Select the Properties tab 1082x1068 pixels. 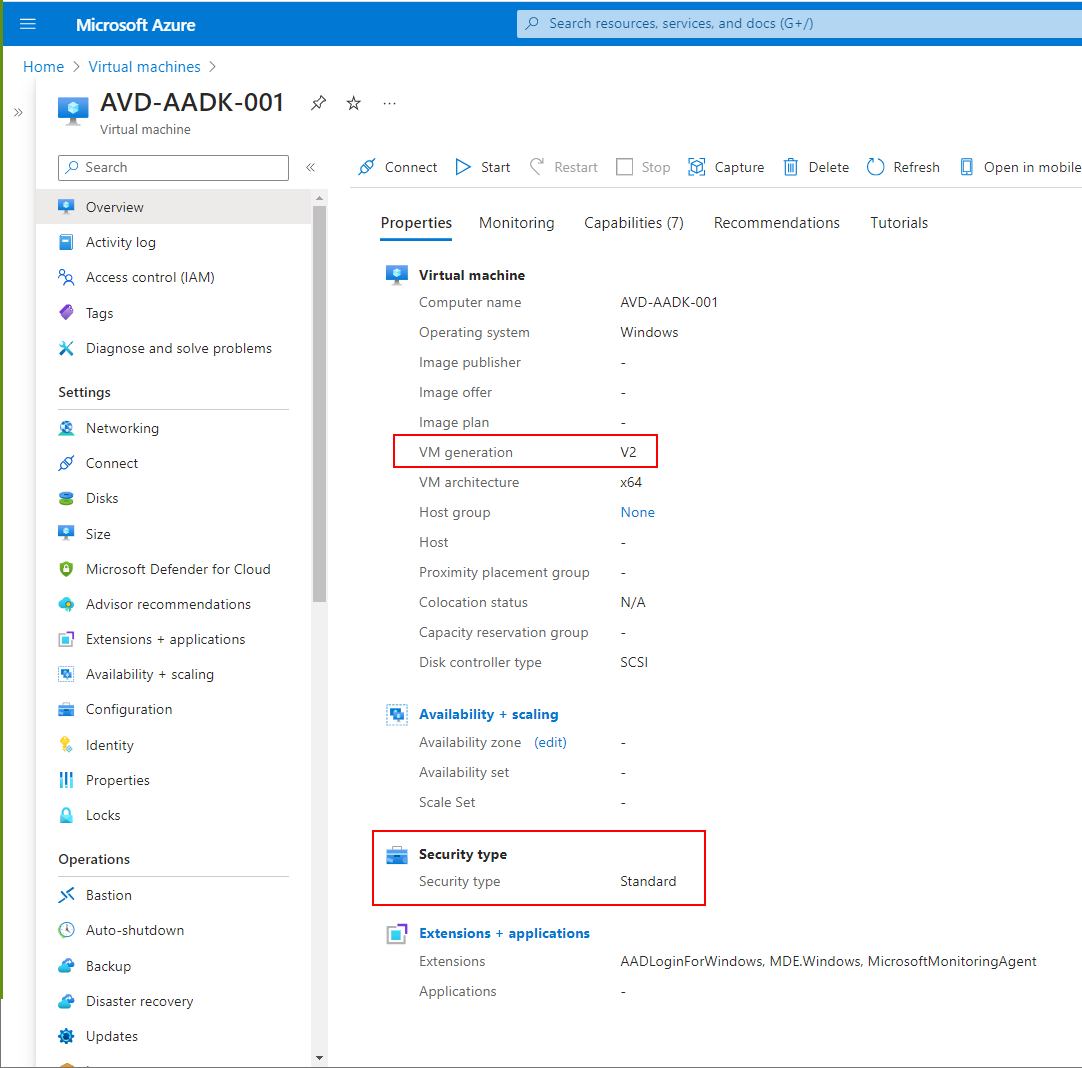[416, 223]
